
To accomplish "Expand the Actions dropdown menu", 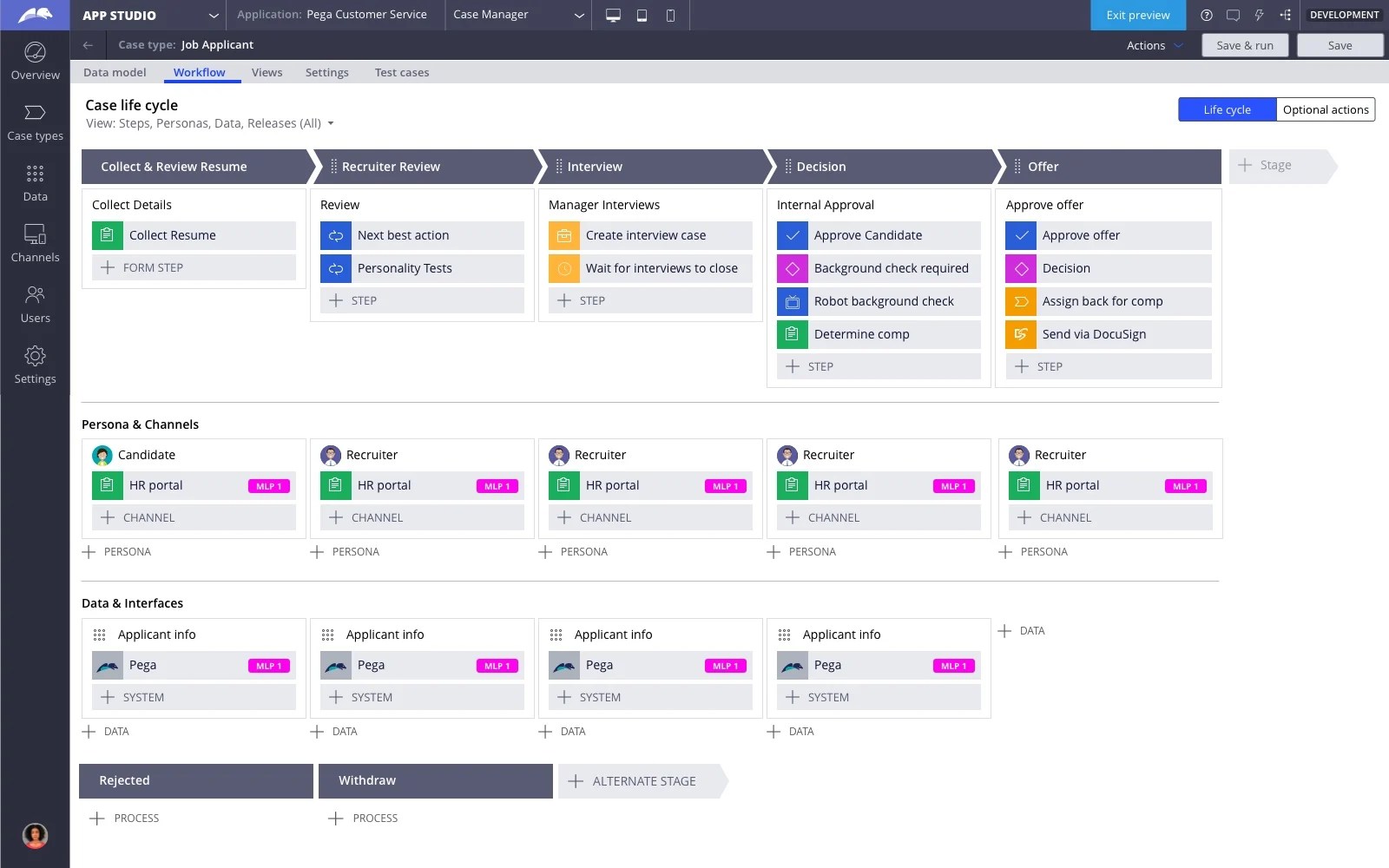I will click(x=1150, y=45).
